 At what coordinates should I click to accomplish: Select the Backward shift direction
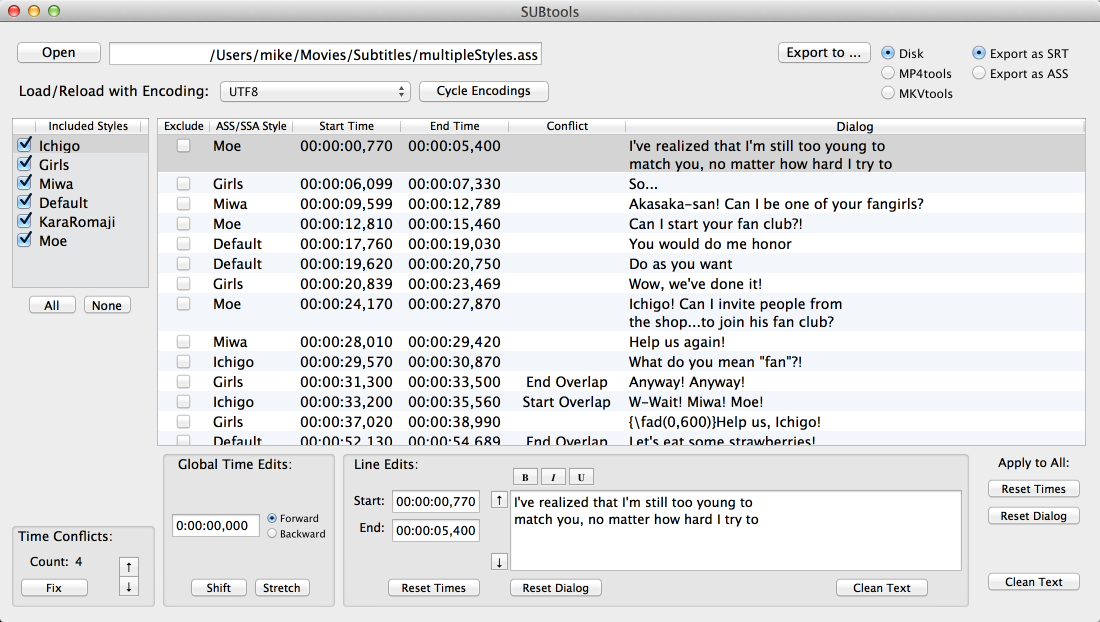click(x=272, y=534)
